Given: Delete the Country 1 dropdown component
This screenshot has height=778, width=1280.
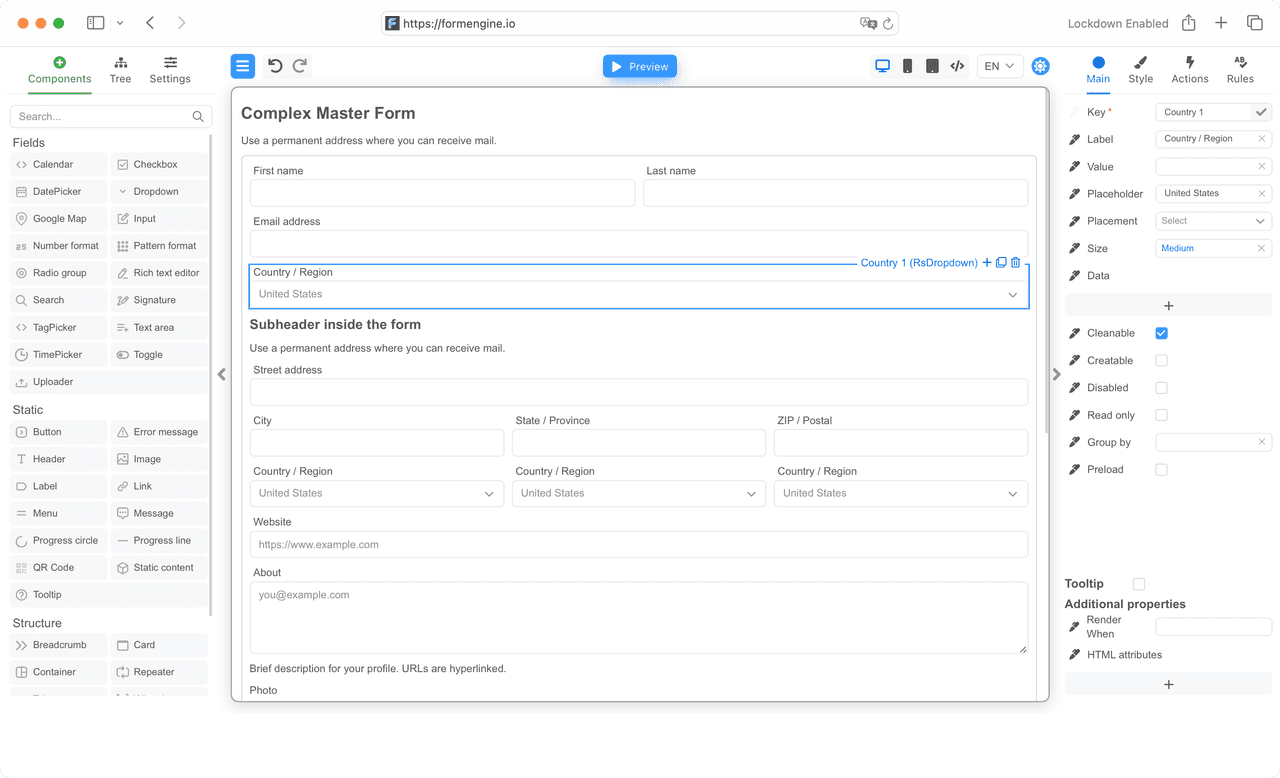Looking at the screenshot, I should [x=1016, y=263].
